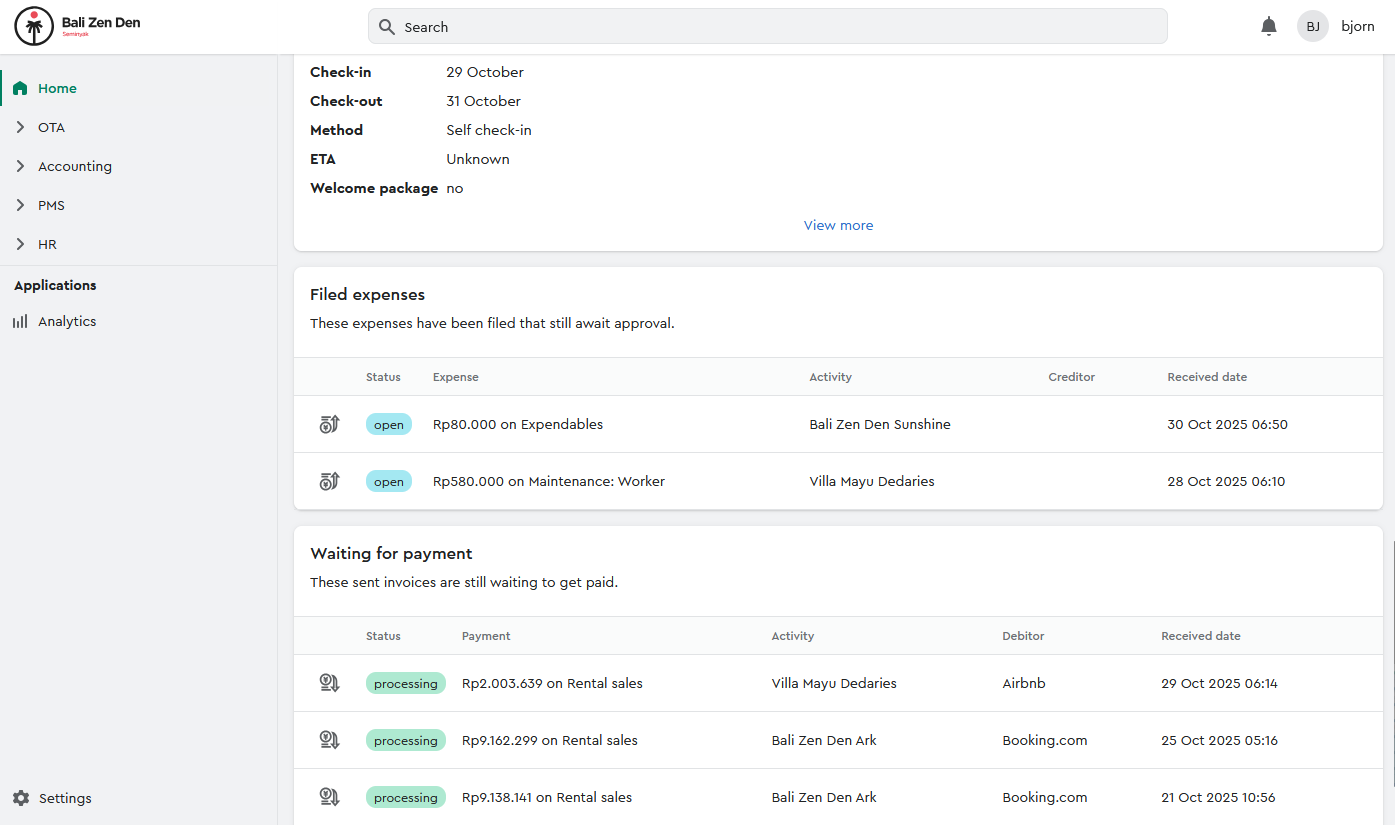
Task: Click the processing badge on 25 Oct row
Action: [x=406, y=741]
